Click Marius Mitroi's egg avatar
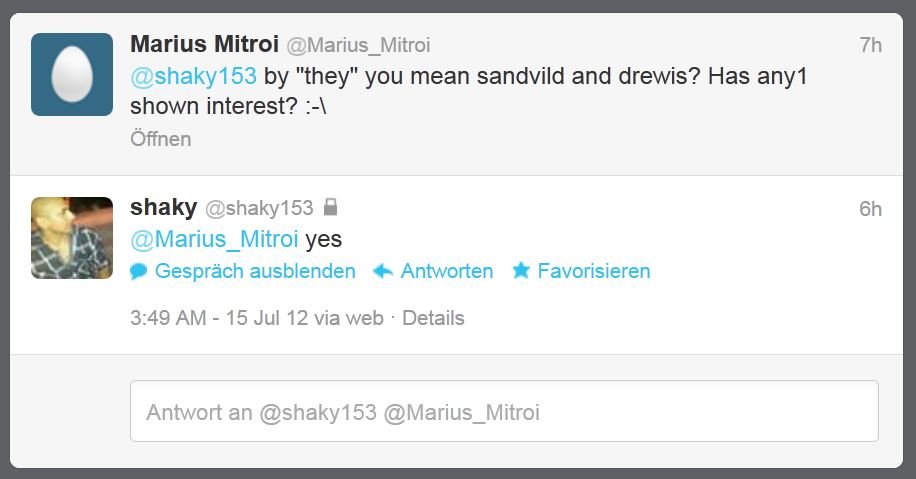Screen dimensions: 916x479 tap(72, 74)
